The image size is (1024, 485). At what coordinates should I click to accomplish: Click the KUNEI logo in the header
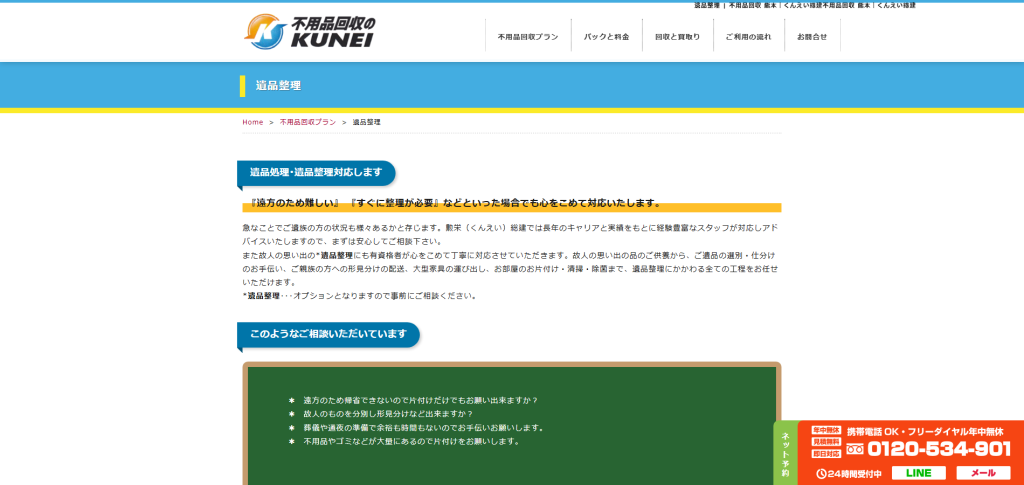pos(309,31)
